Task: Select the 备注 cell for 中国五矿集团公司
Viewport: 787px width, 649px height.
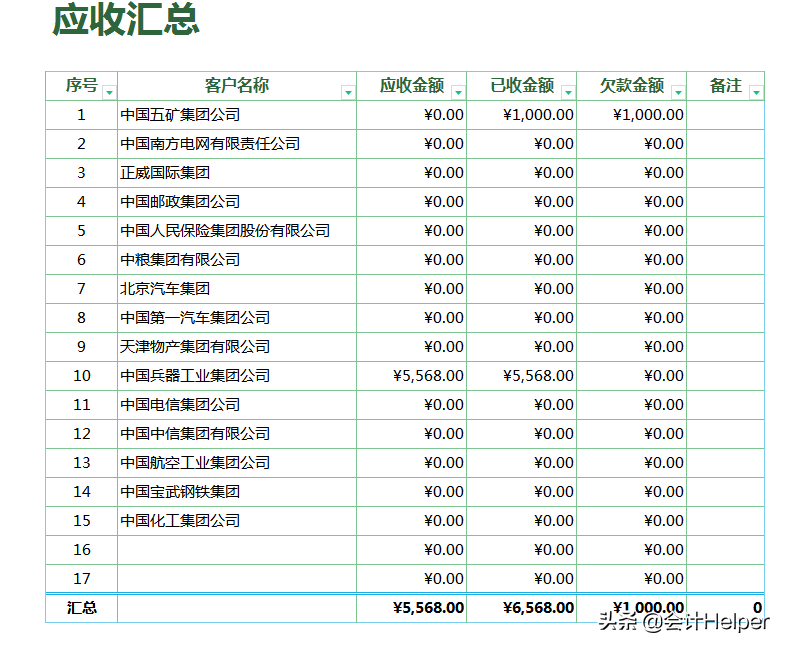Action: point(725,115)
